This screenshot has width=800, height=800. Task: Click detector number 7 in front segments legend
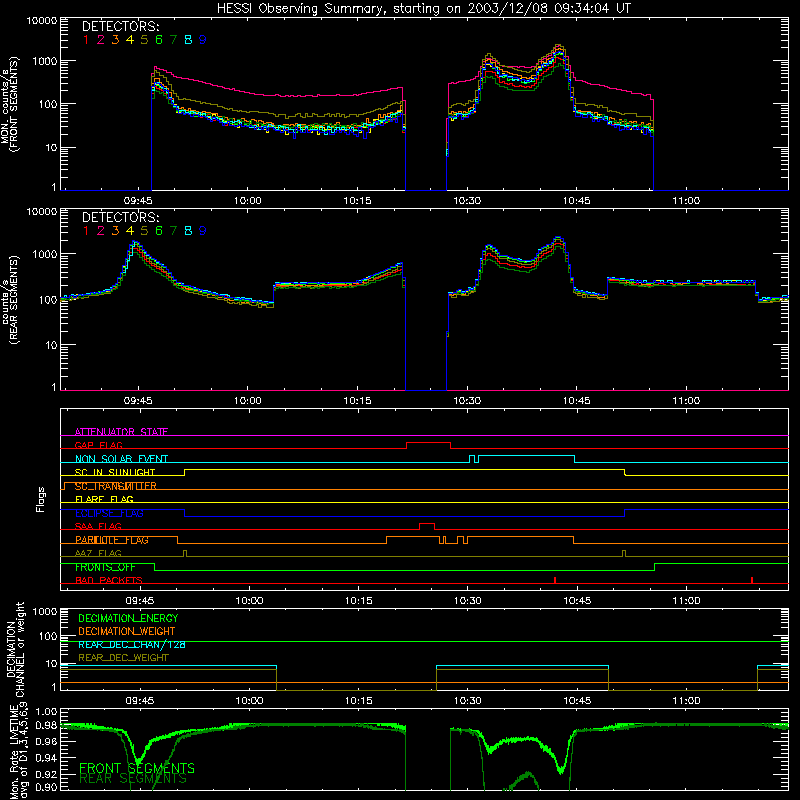(x=173, y=40)
